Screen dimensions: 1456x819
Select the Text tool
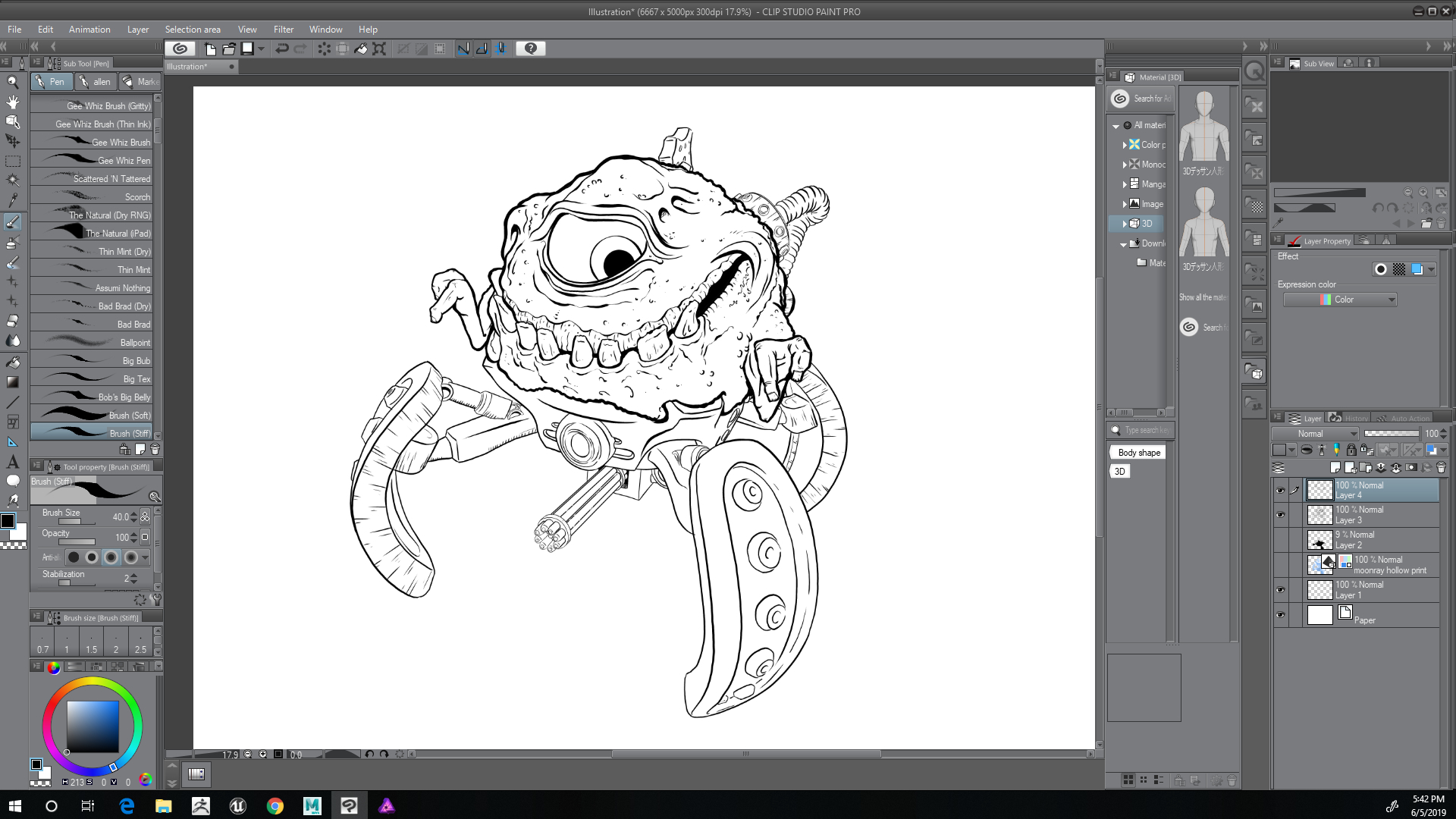[13, 461]
